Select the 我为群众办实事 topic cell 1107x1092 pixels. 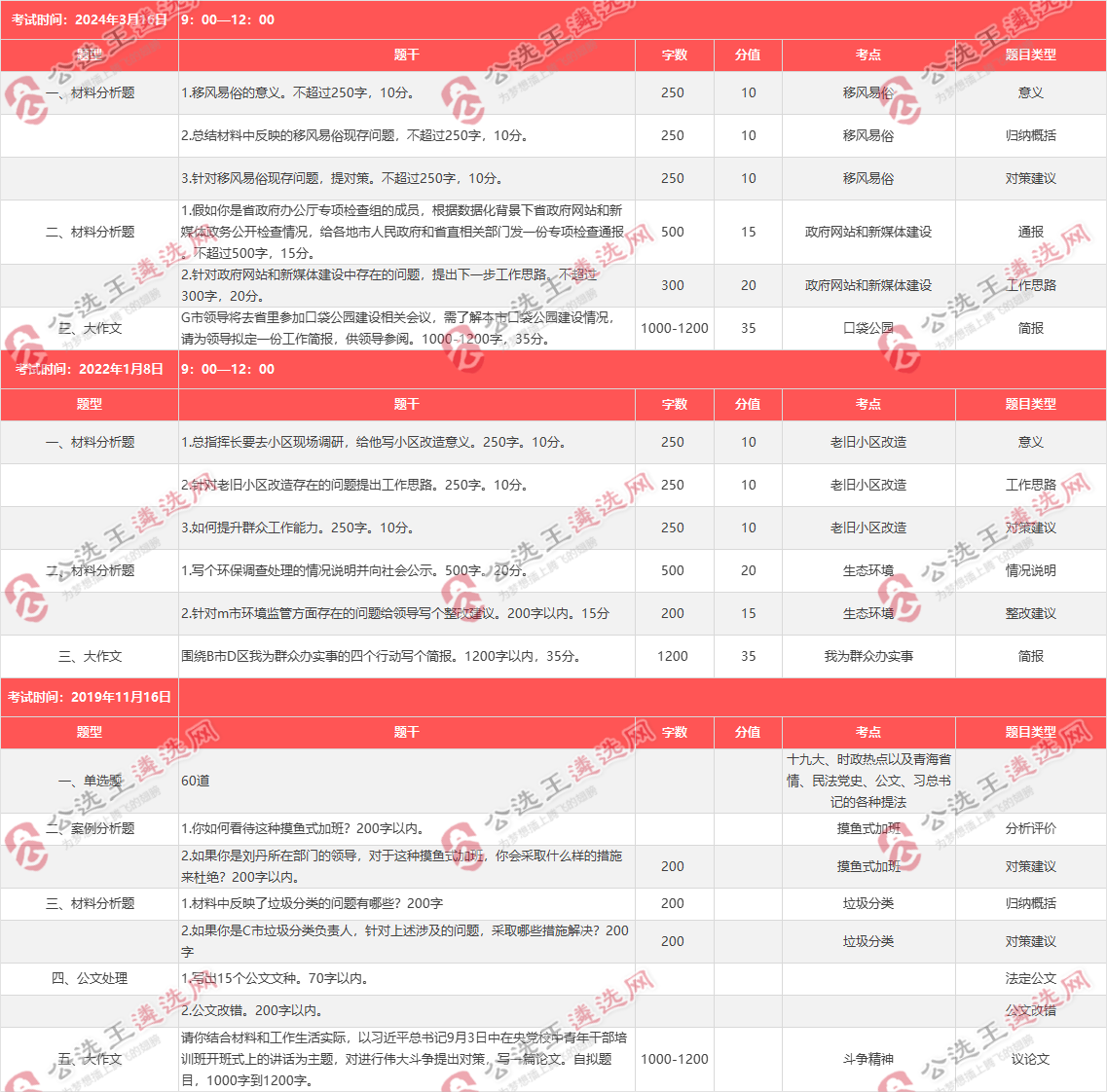pyautogui.click(x=867, y=657)
